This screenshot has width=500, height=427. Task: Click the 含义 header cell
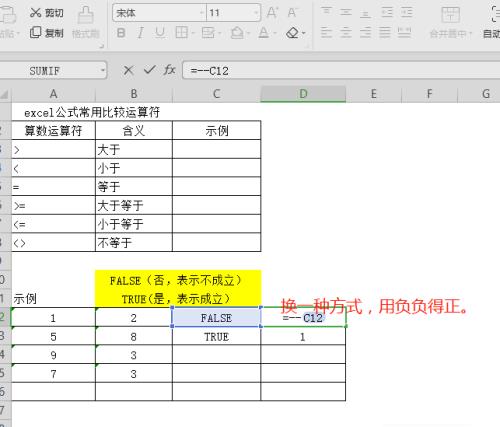pos(134,130)
